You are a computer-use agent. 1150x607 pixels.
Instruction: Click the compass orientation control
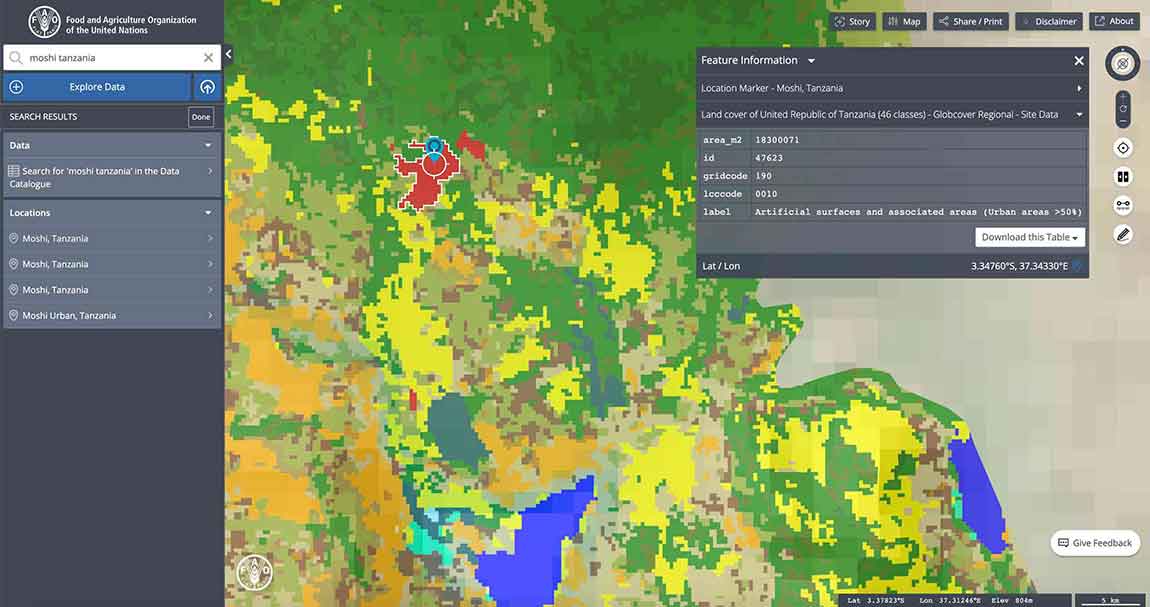[x=1122, y=64]
